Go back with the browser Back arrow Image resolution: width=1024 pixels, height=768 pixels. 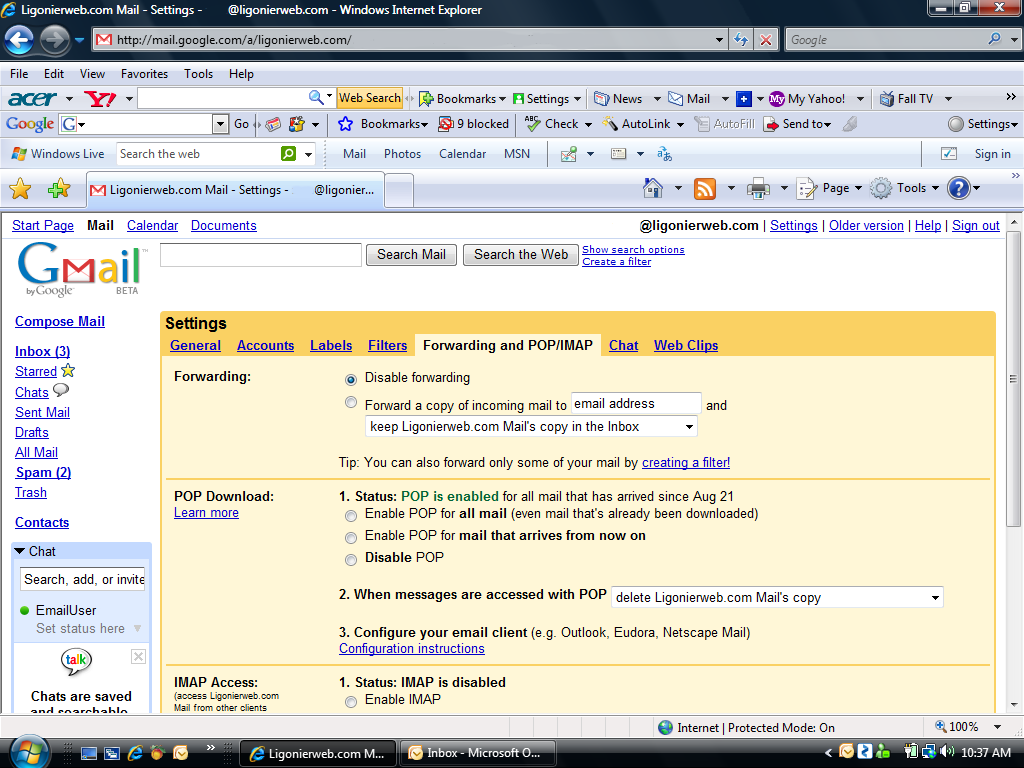click(20, 40)
